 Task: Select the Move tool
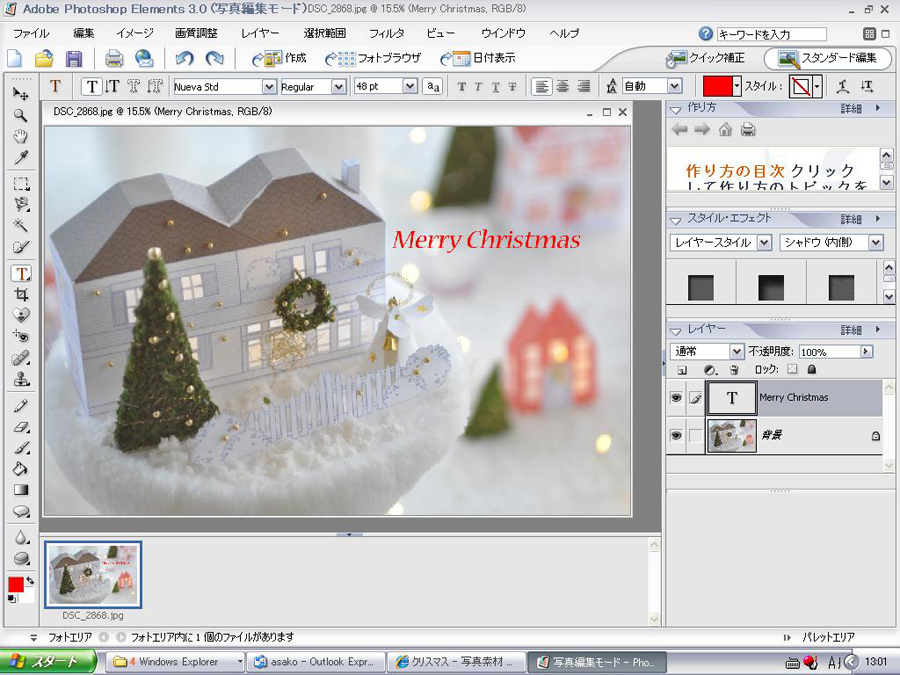click(x=20, y=93)
